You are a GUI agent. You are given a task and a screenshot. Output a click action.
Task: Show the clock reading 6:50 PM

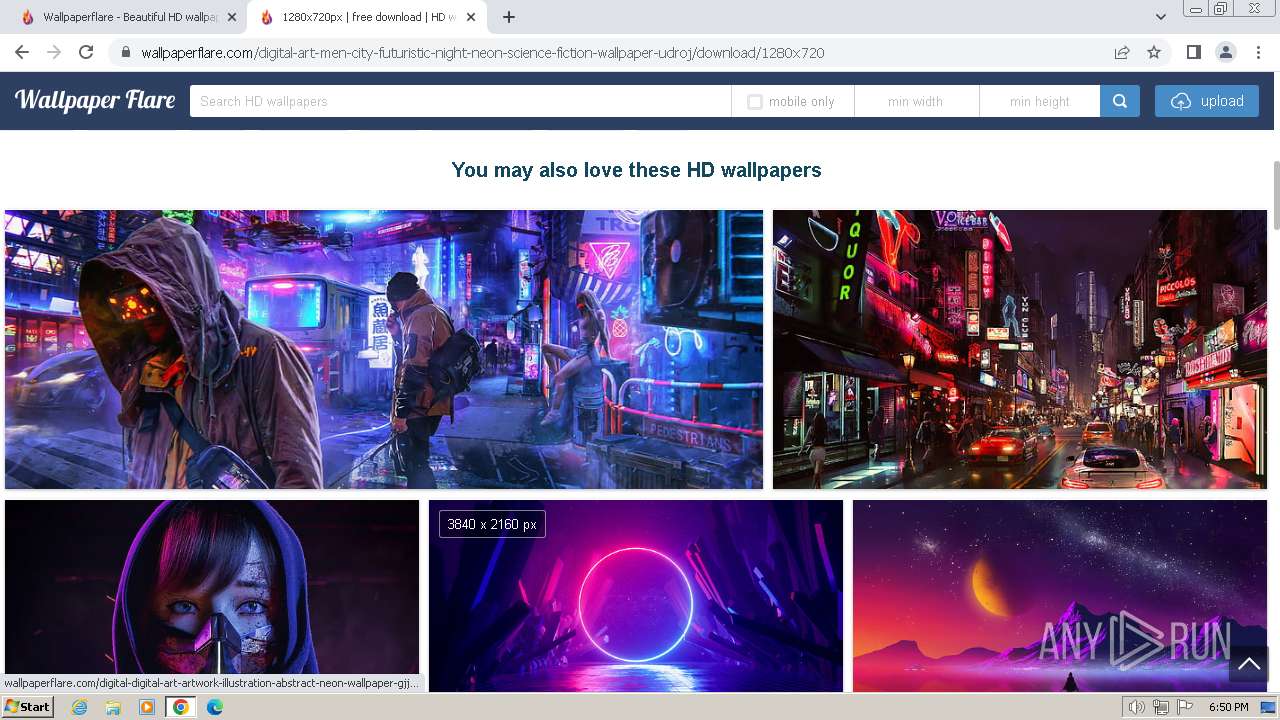click(x=1228, y=707)
